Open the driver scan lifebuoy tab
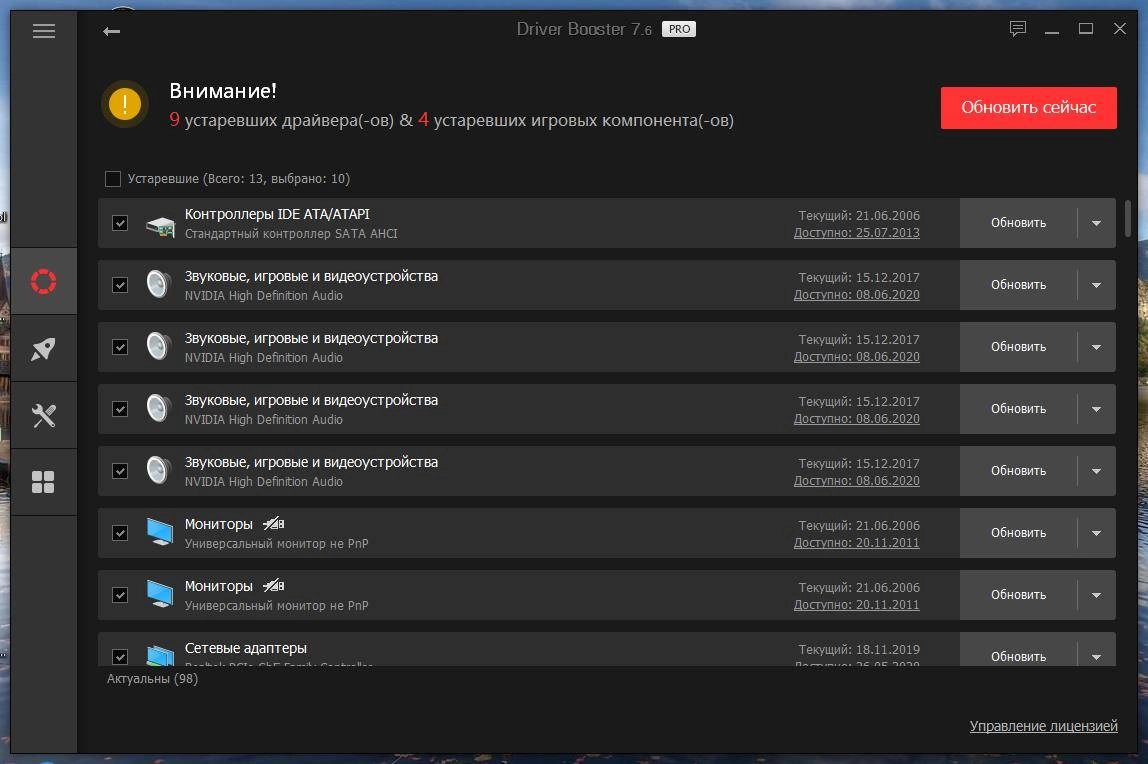 (43, 282)
